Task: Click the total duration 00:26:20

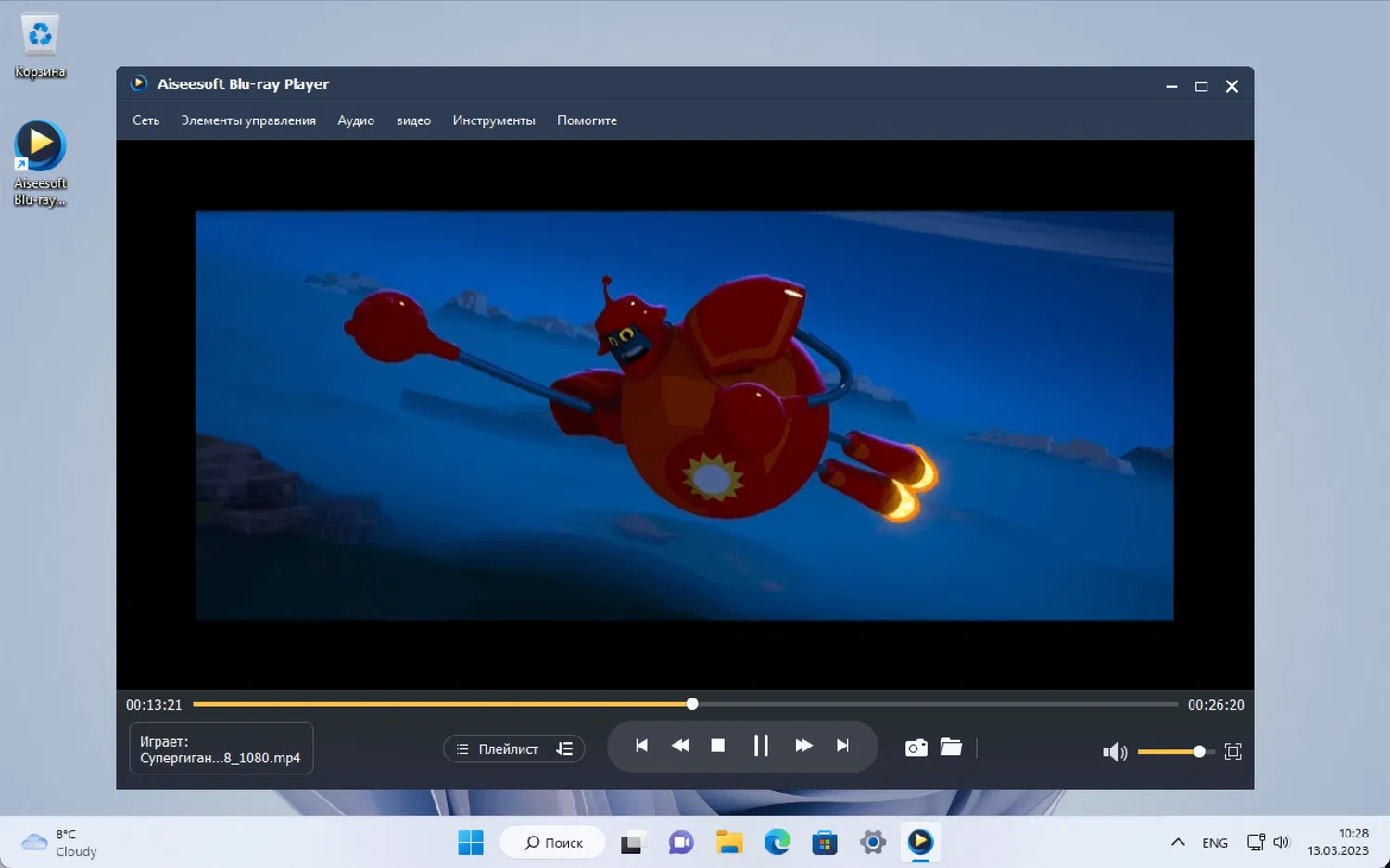Action: click(x=1216, y=705)
